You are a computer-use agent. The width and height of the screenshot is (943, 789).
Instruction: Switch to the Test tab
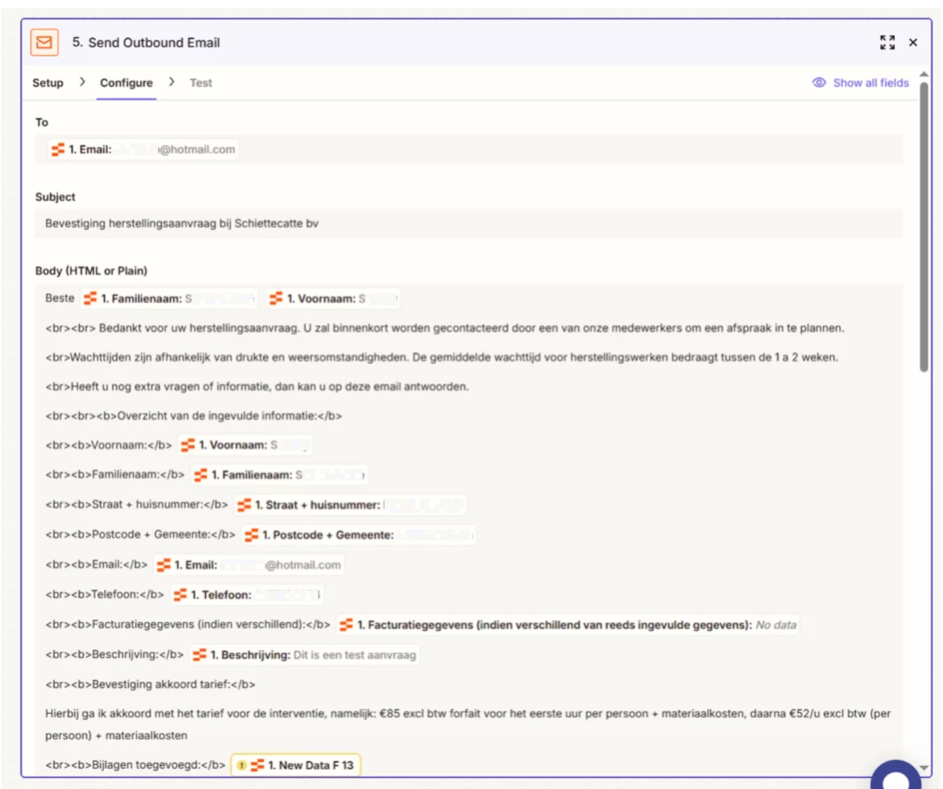(201, 83)
